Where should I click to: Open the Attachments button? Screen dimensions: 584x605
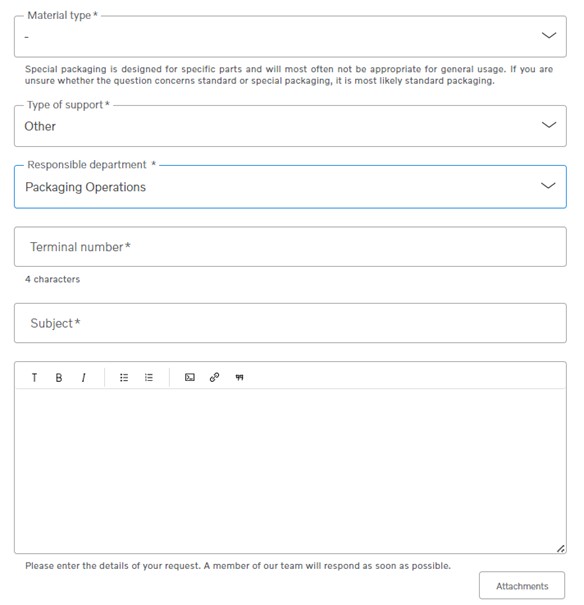[522, 586]
